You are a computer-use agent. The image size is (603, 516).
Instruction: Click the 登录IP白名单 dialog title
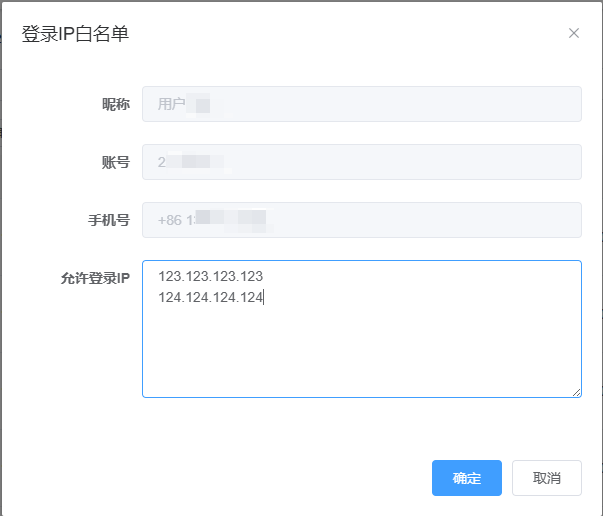point(75,34)
